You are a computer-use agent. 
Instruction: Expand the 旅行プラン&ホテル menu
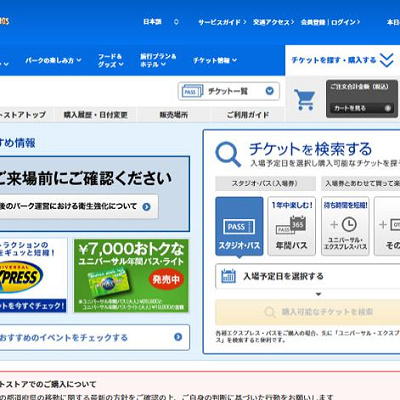(x=158, y=60)
